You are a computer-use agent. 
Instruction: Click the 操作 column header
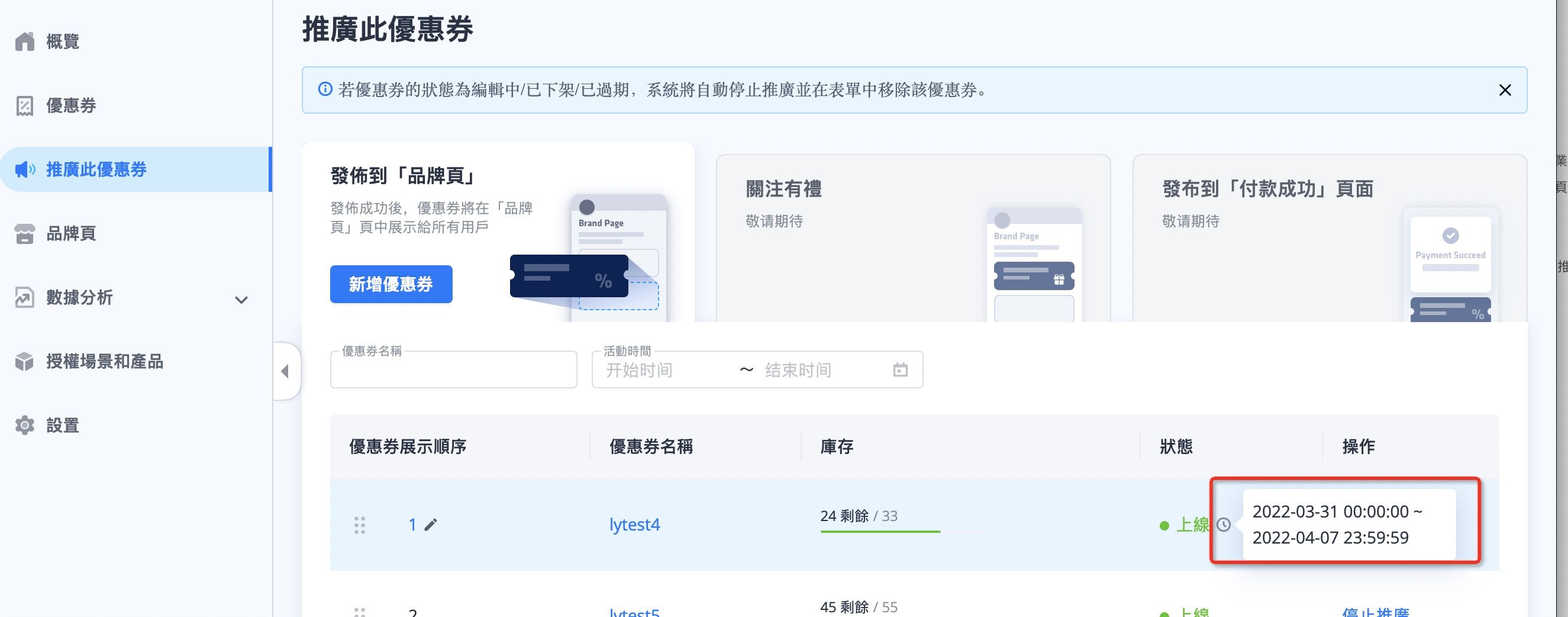click(x=1359, y=446)
